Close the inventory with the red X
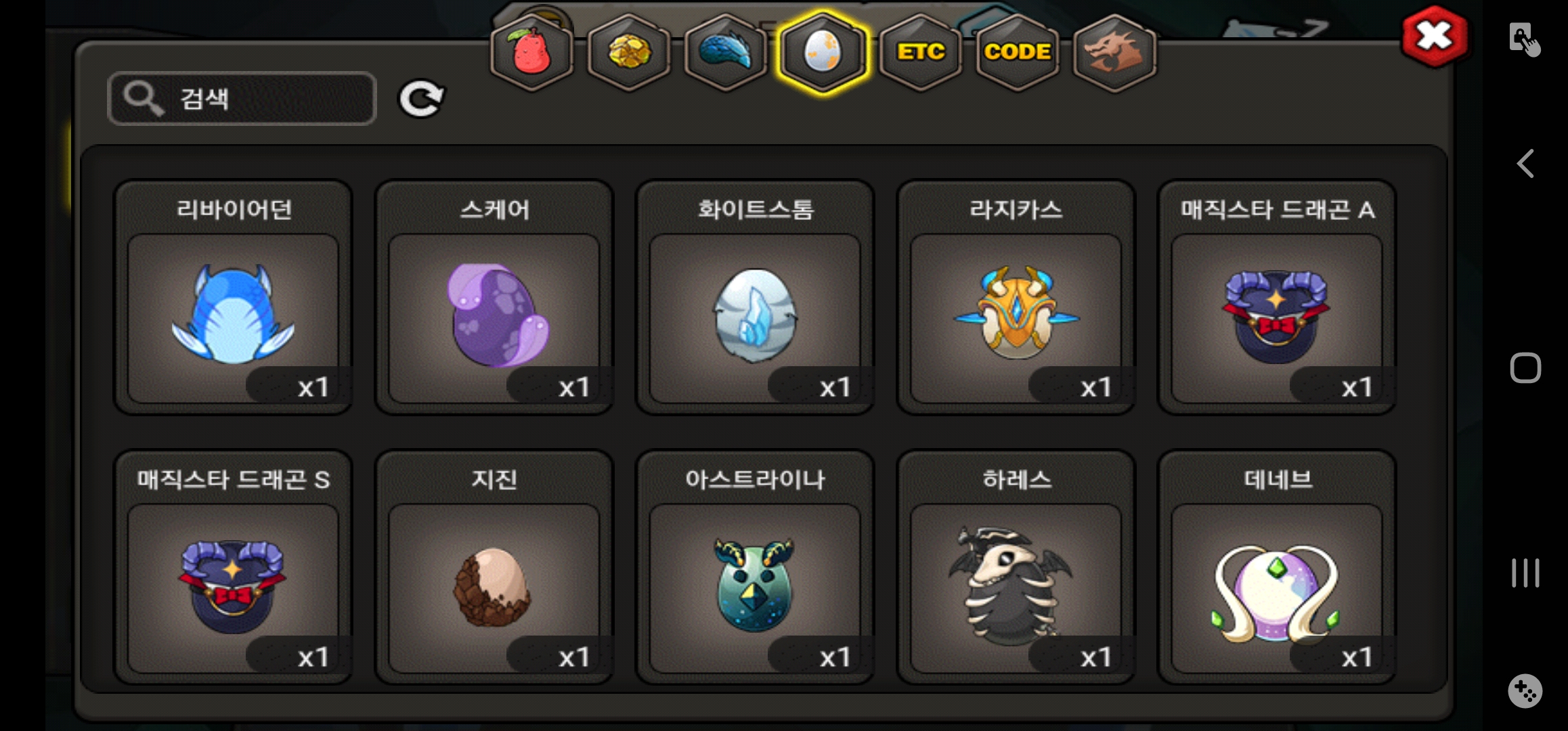The image size is (1568, 731). pos(1435,37)
